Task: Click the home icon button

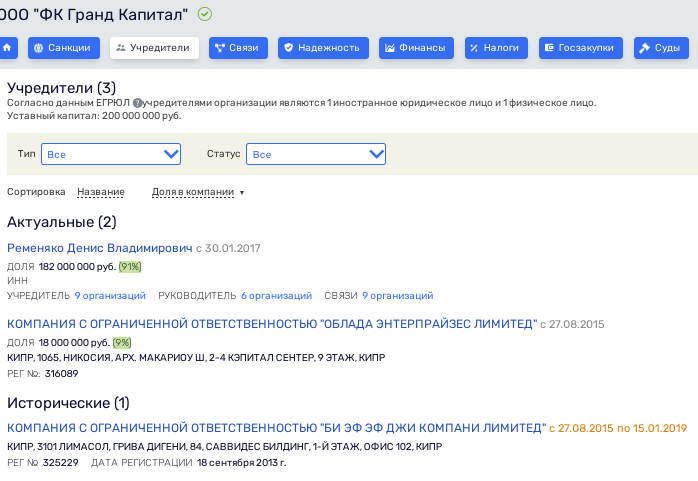Action: pyautogui.click(x=7, y=48)
